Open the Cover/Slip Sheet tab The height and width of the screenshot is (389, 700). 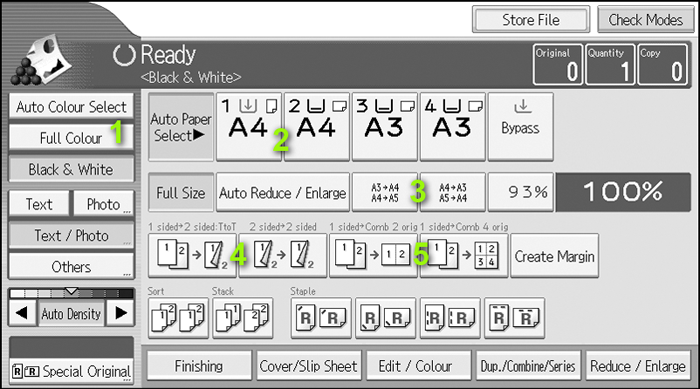click(308, 366)
